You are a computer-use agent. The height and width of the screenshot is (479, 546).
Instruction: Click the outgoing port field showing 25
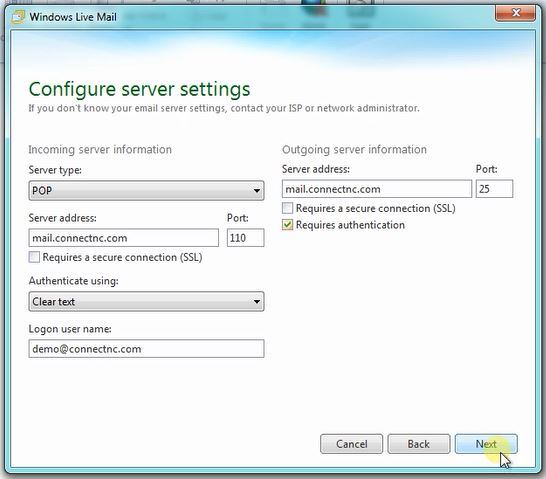tap(494, 189)
